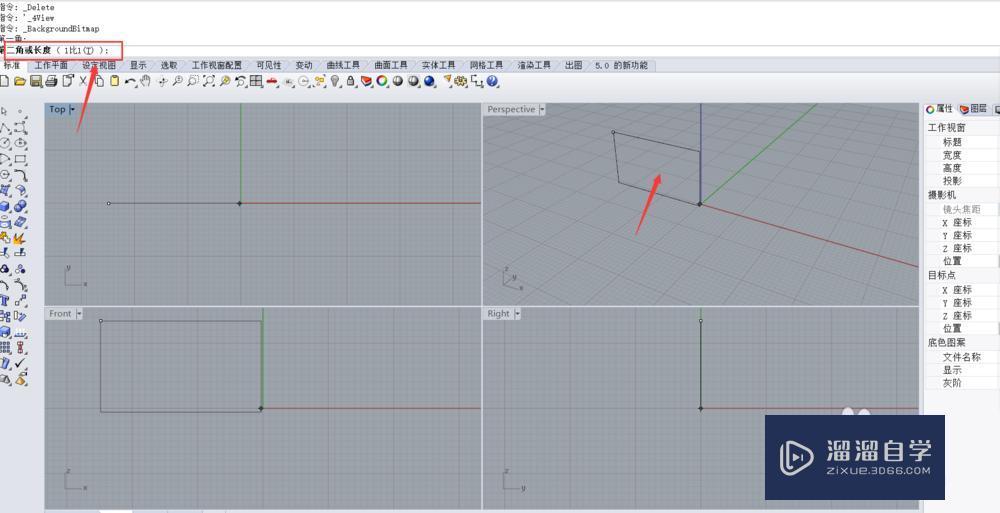
Task: Select the Rectangle tool in left toolbar
Action: point(20,159)
